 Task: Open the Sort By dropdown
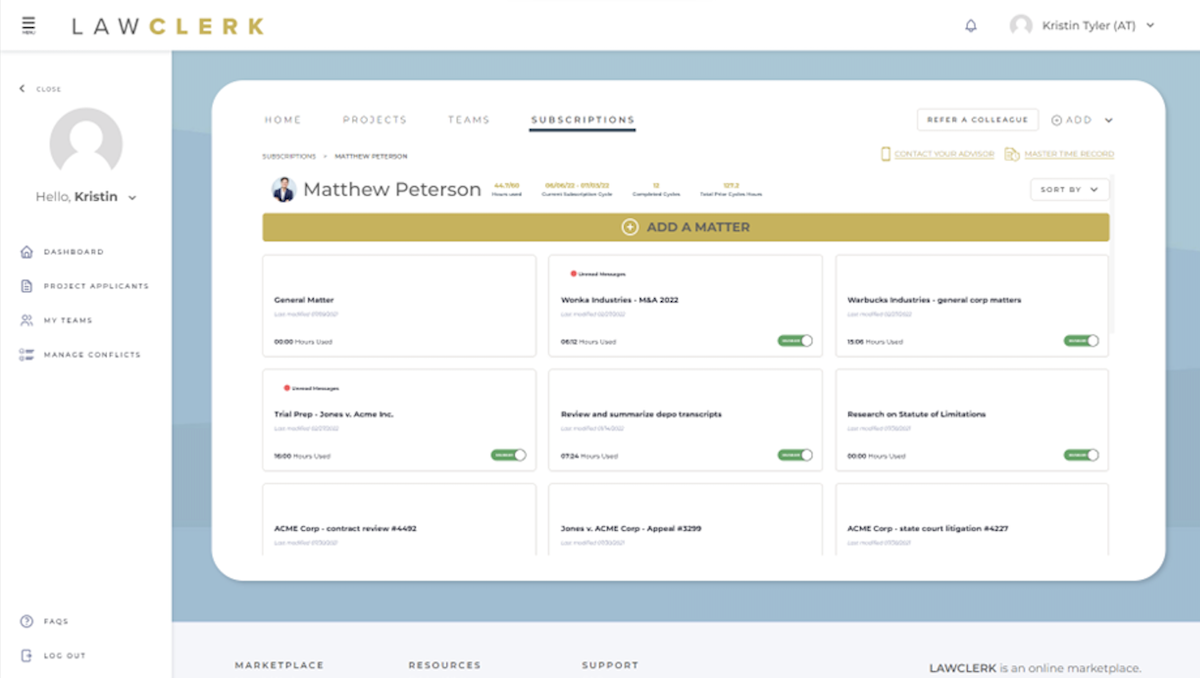(x=1069, y=189)
